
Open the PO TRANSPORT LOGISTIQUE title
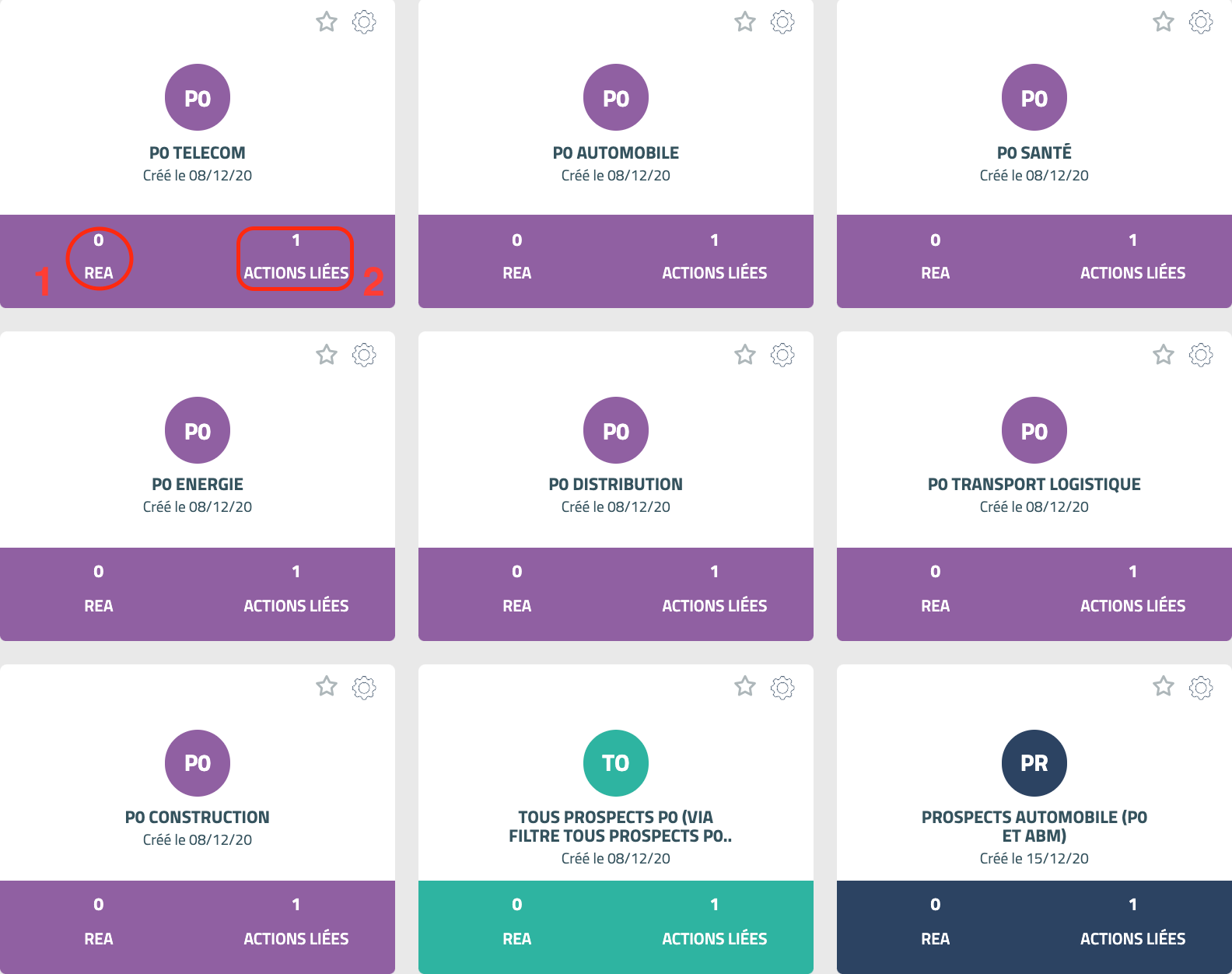pos(1034,484)
